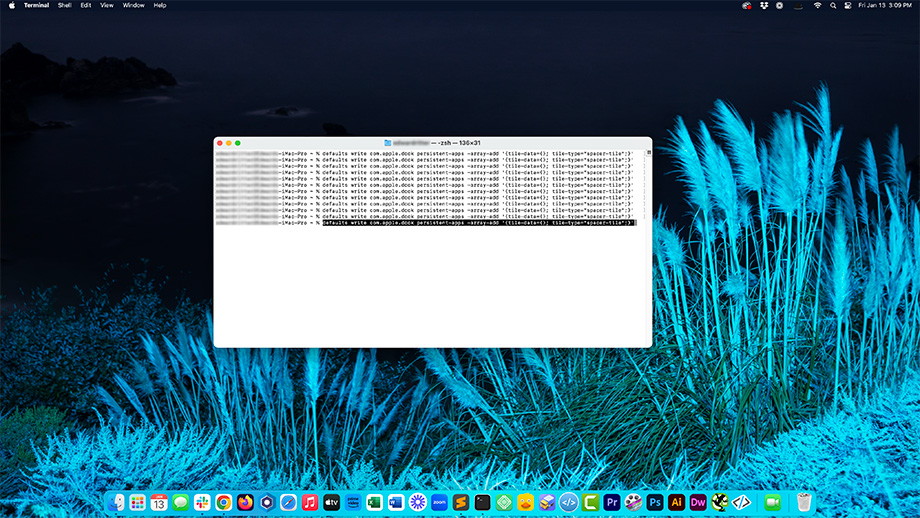Open the Help menu
The image size is (920, 518).
coord(160,5)
